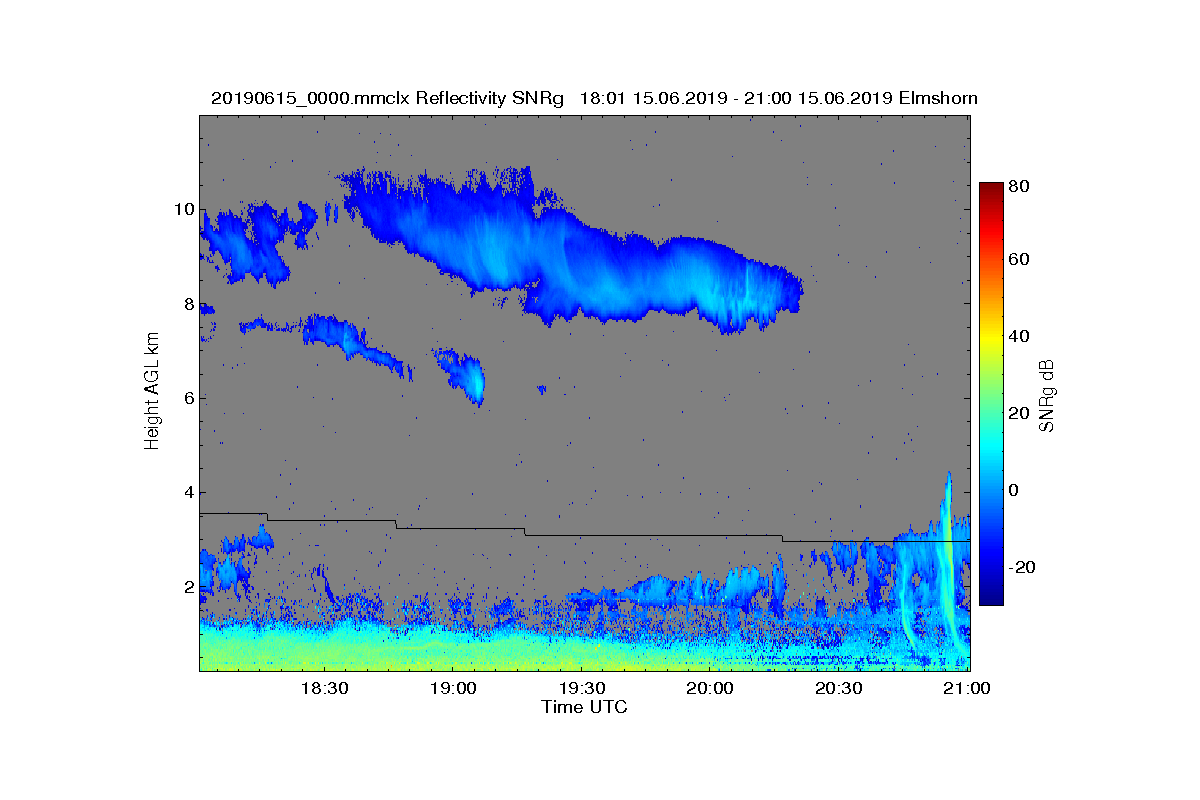The height and width of the screenshot is (800, 1200).
Task: Click the colorbar value 20
Action: pyautogui.click(x=1020, y=413)
